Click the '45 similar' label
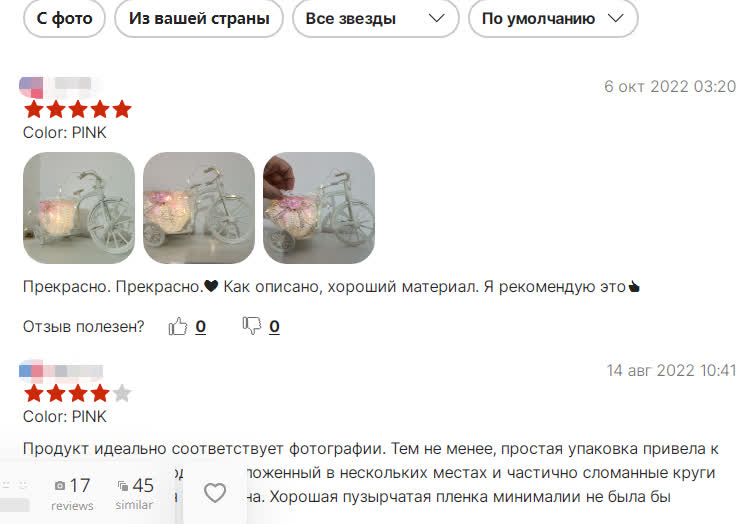The height and width of the screenshot is (524, 742). (135, 494)
